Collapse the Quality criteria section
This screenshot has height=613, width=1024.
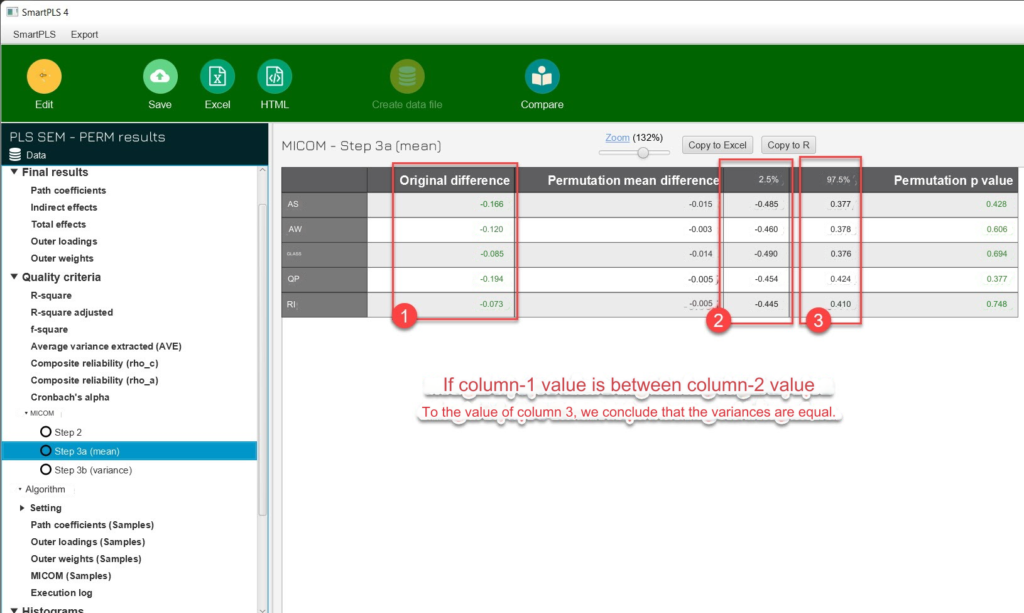(14, 277)
